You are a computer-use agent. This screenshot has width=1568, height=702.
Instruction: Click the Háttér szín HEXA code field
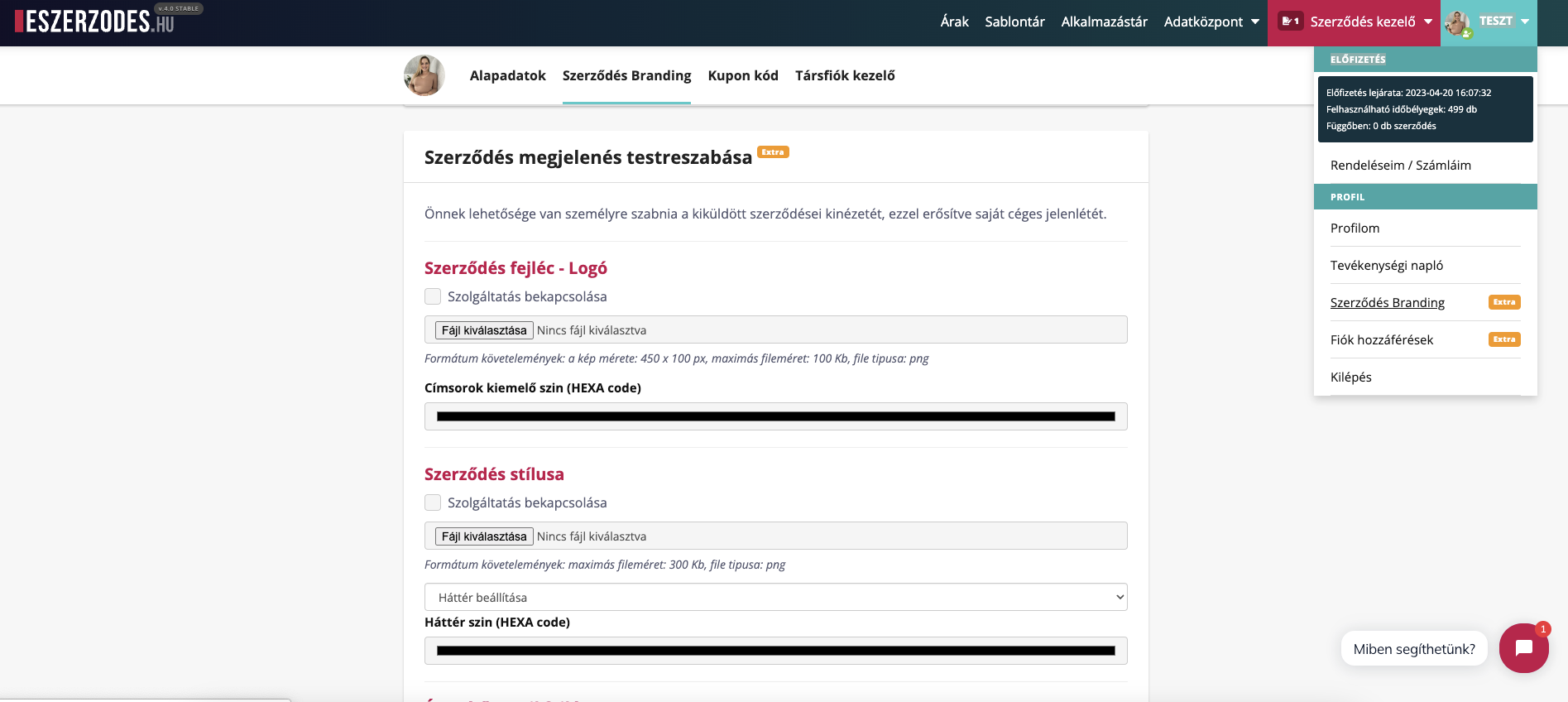[775, 651]
